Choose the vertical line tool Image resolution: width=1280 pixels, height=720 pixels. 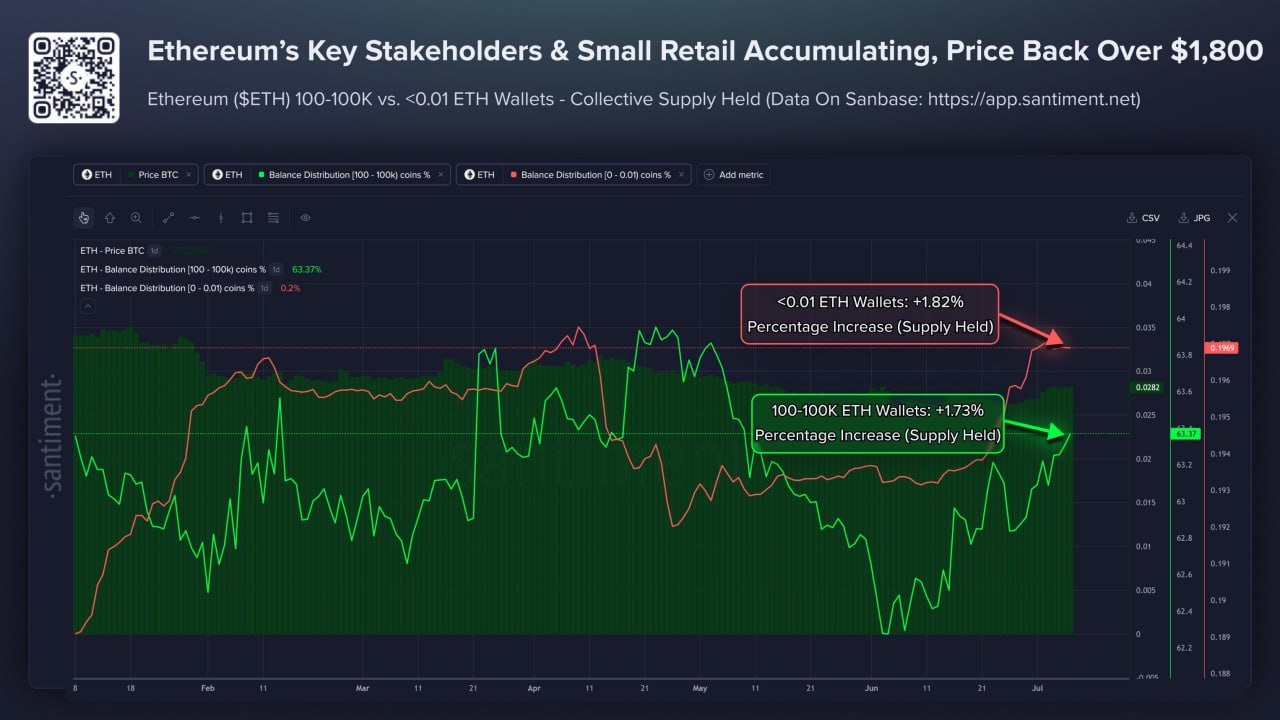pyautogui.click(x=221, y=217)
